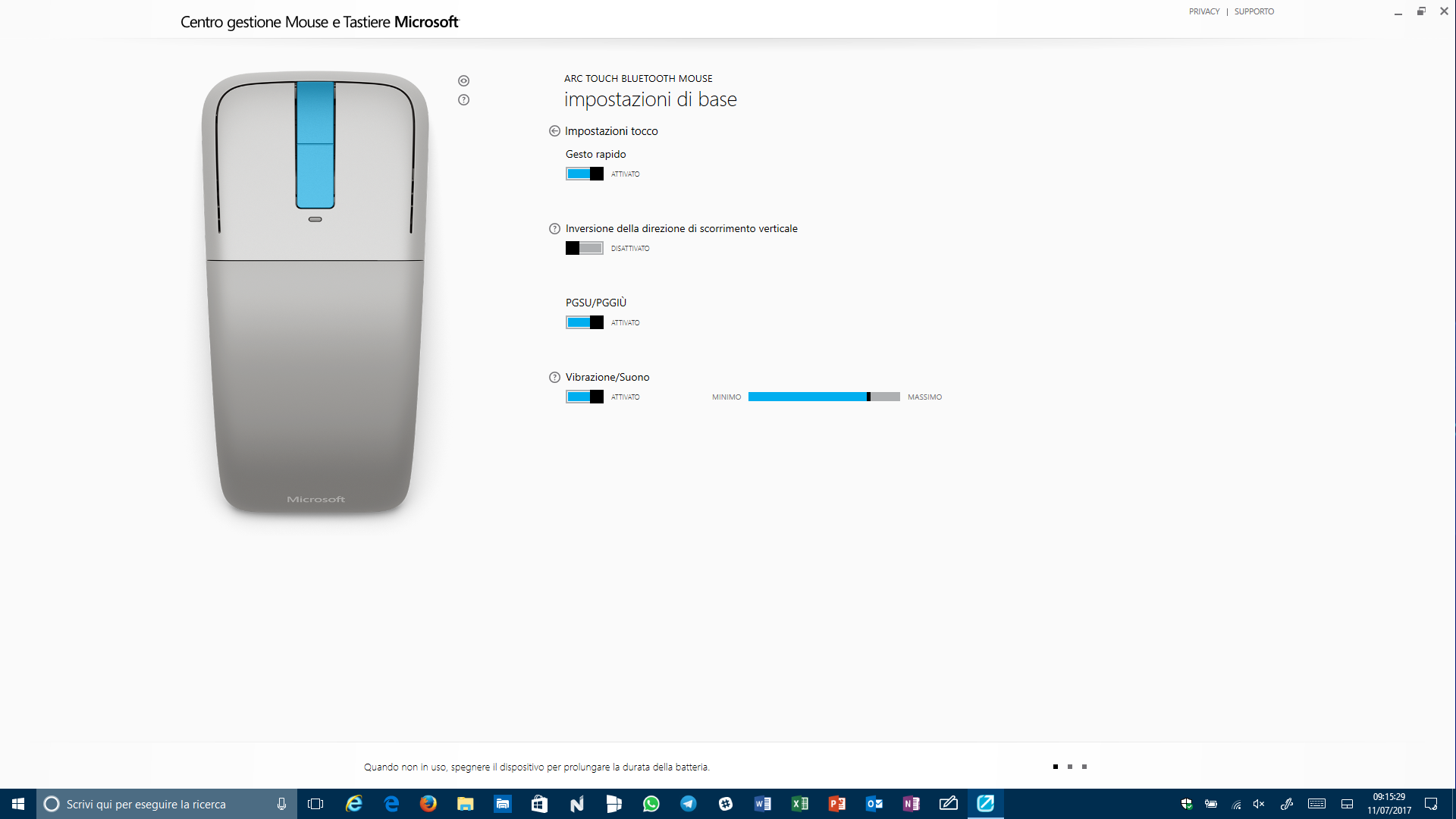This screenshot has width=1456, height=819.
Task: Launch Internet Explorer from the taskbar
Action: 353,804
